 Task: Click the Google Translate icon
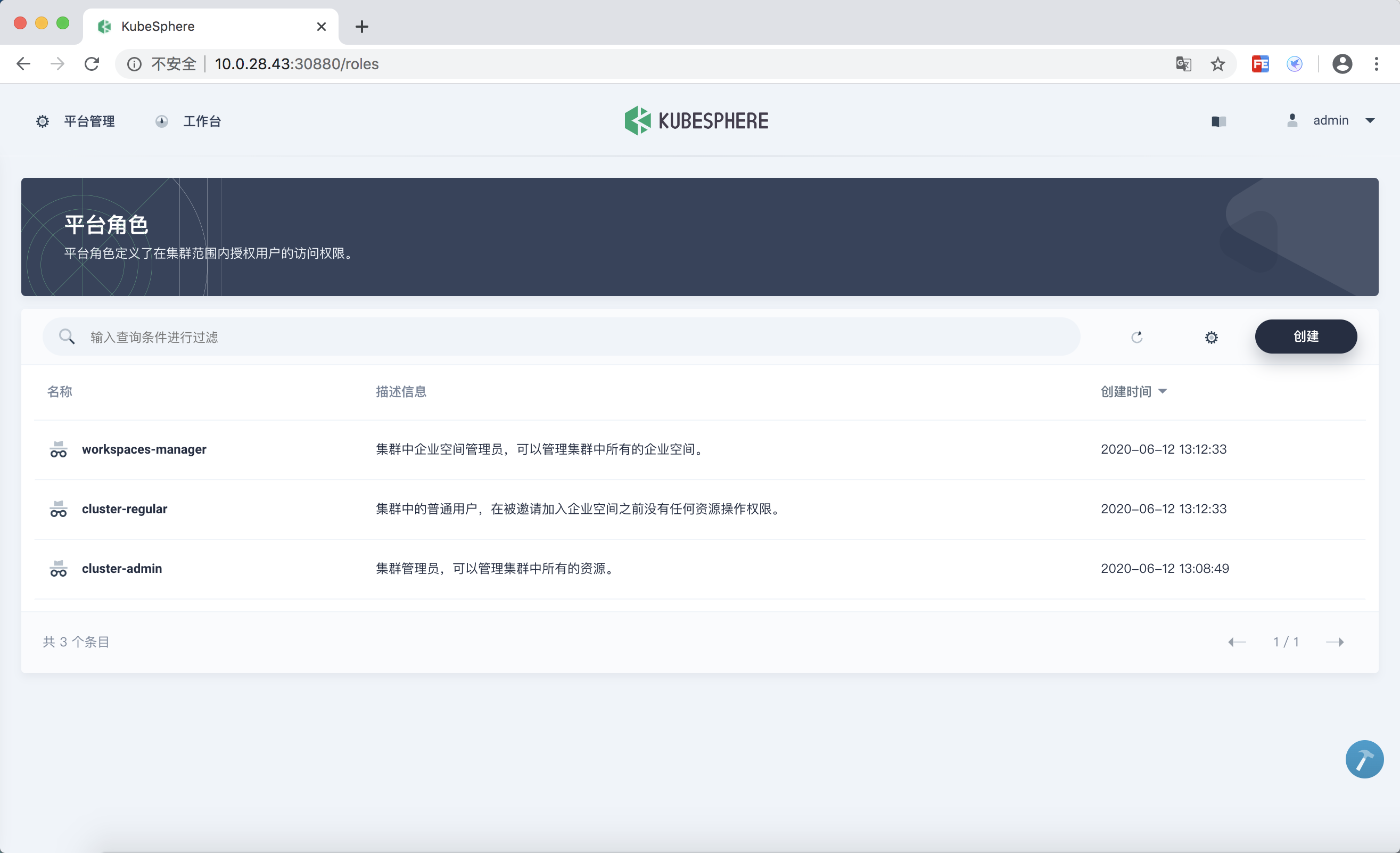1183,64
